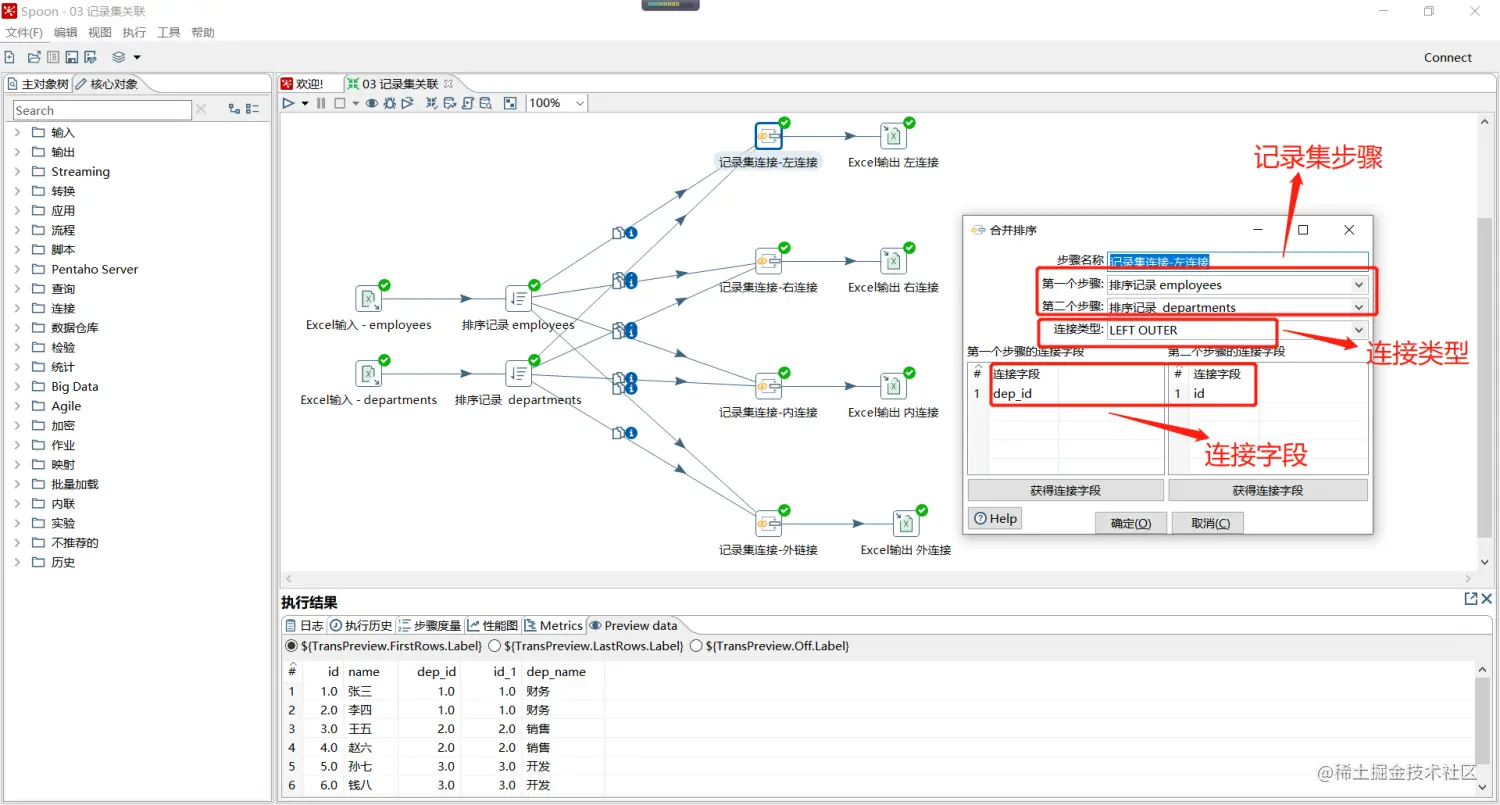Select the 记录集连接-外链接 step icon

click(768, 523)
